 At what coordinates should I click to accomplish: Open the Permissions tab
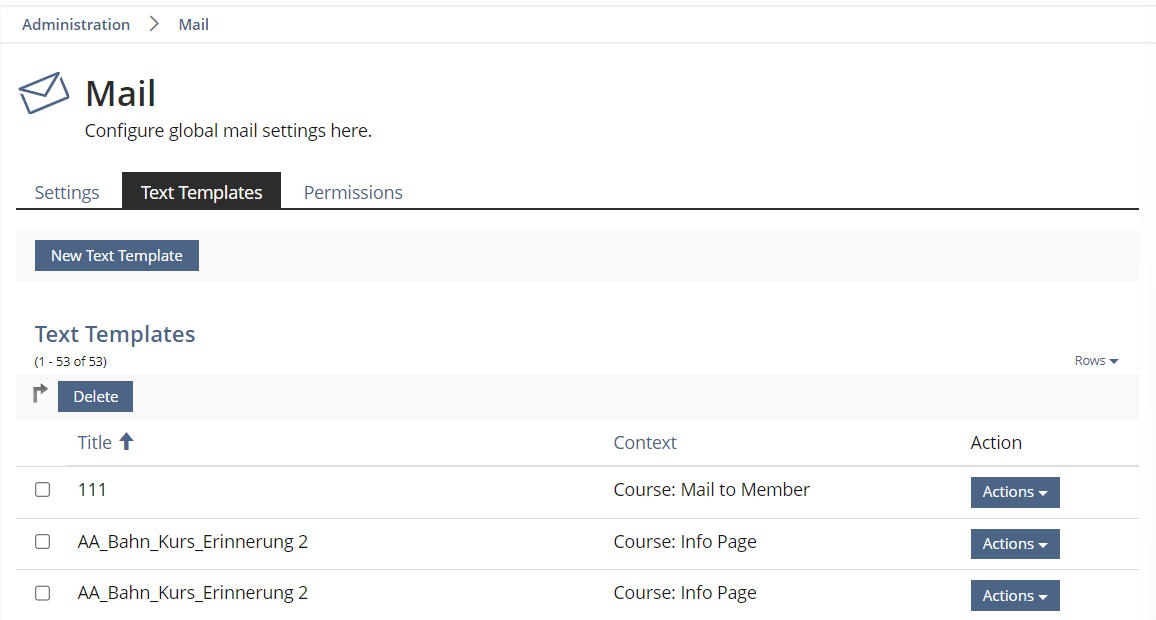(x=353, y=192)
